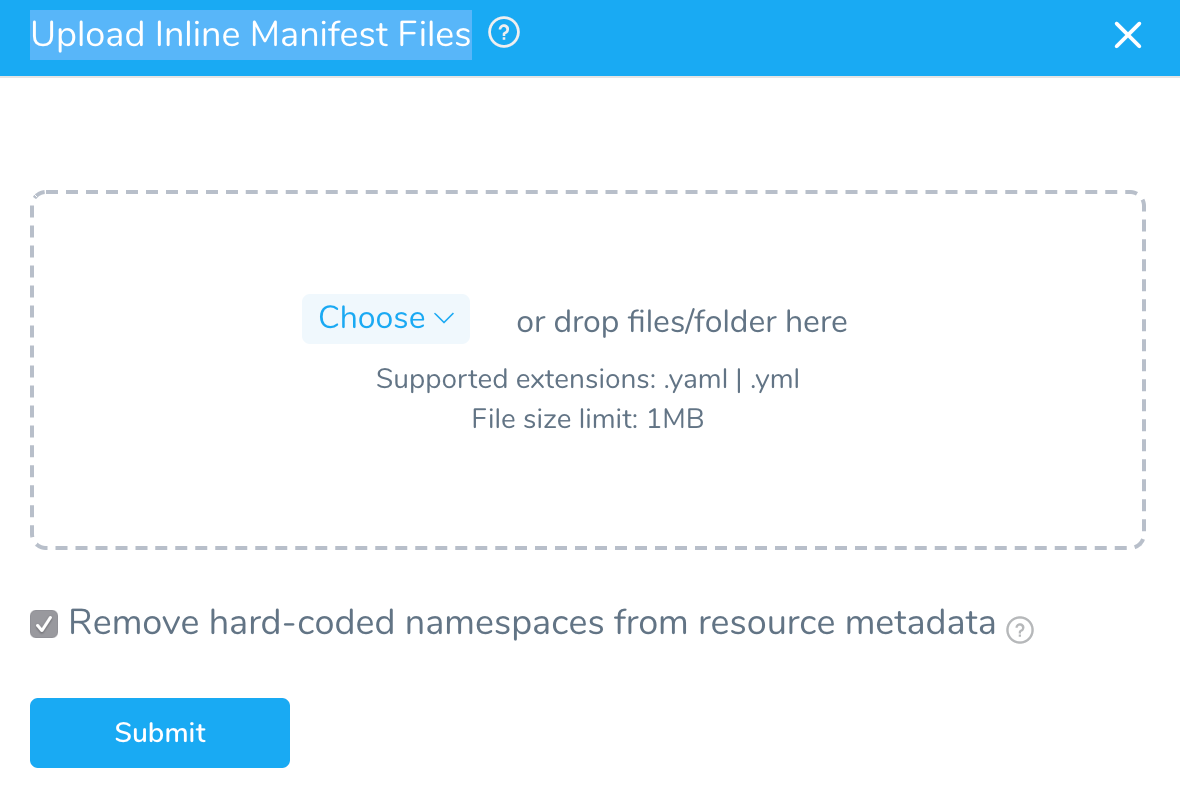This screenshot has width=1180, height=800.
Task: Click the small gray question mark after metadata
Action: coord(1020,630)
